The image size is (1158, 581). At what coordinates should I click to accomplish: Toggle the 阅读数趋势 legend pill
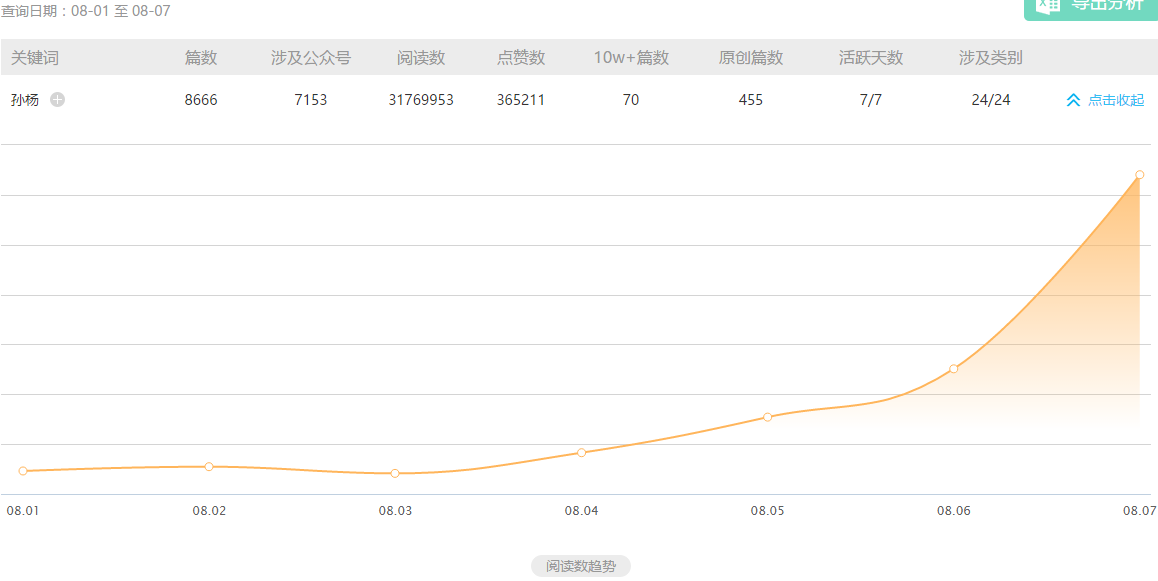click(x=580, y=566)
